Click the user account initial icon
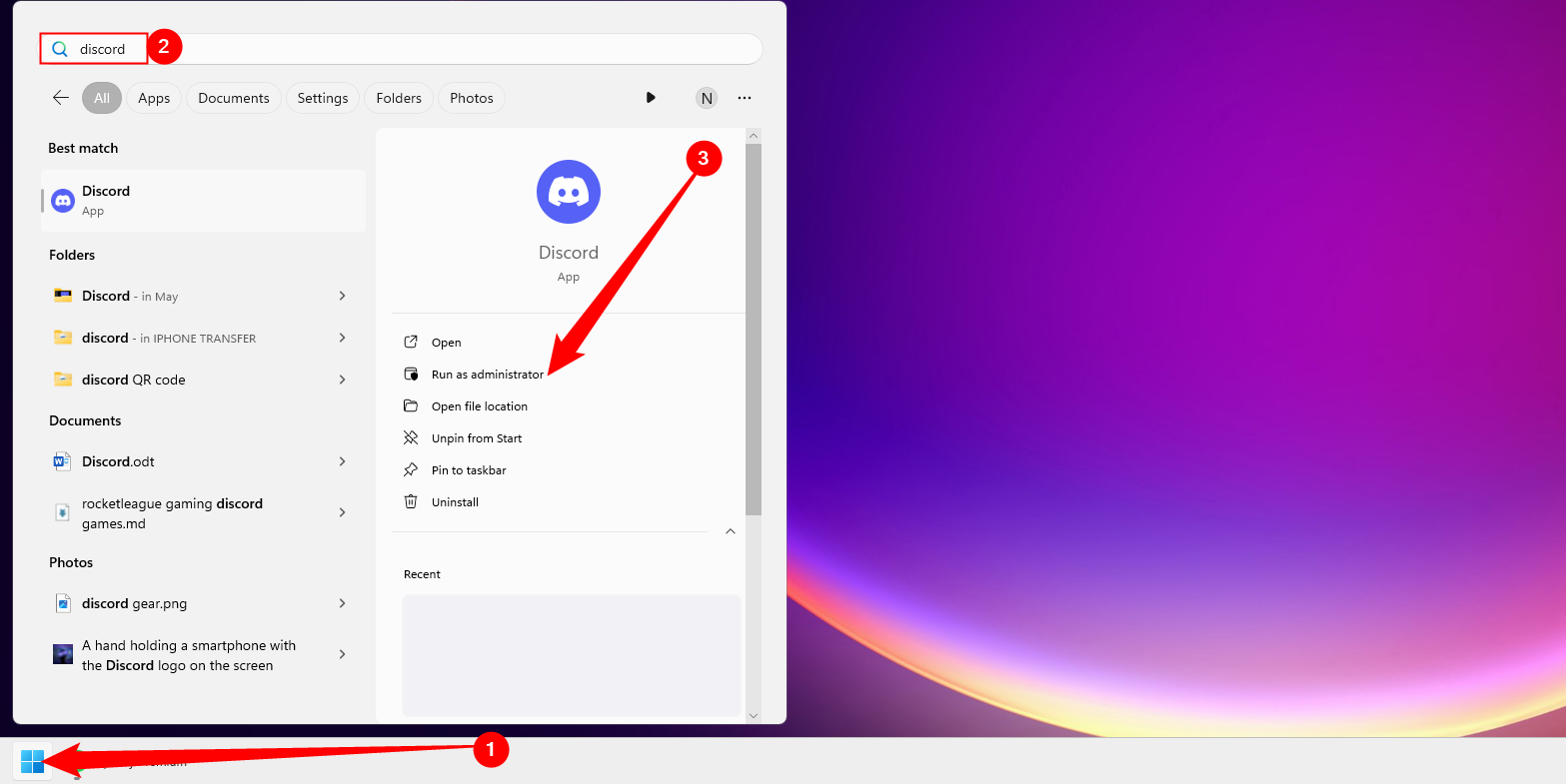This screenshot has width=1566, height=784. point(707,97)
